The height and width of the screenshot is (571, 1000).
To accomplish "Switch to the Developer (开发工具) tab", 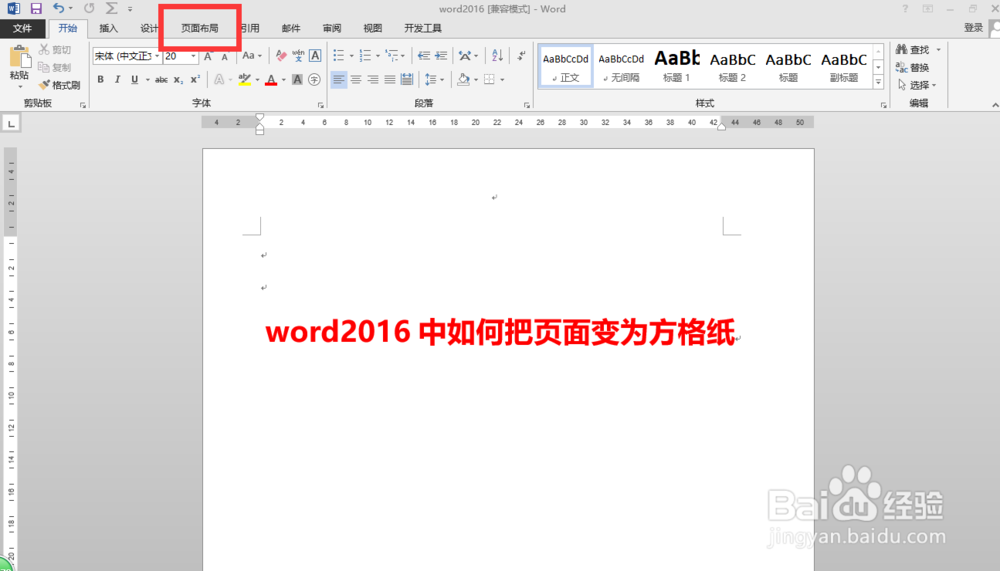I will click(423, 28).
